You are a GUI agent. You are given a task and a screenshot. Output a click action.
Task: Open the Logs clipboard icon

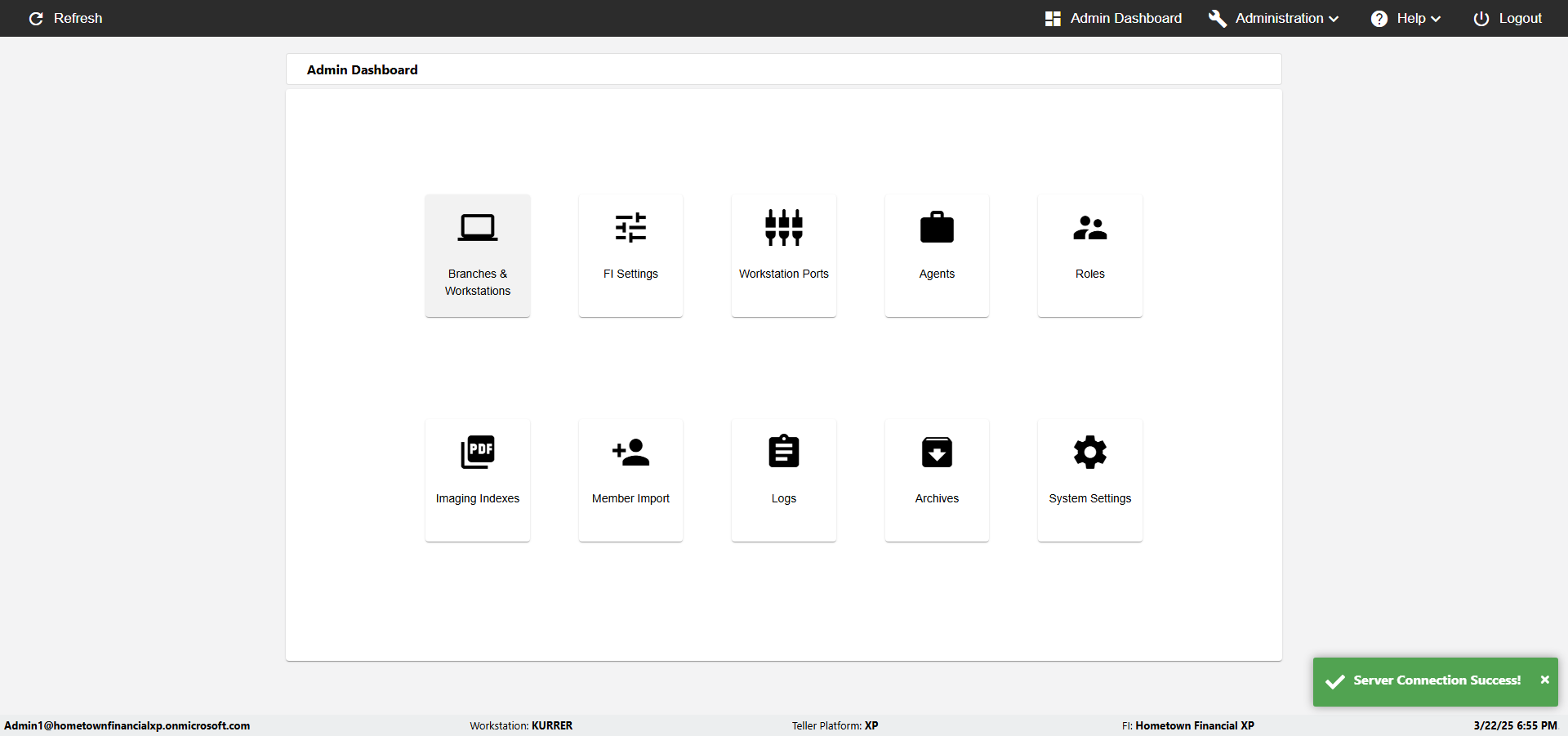[x=784, y=451]
